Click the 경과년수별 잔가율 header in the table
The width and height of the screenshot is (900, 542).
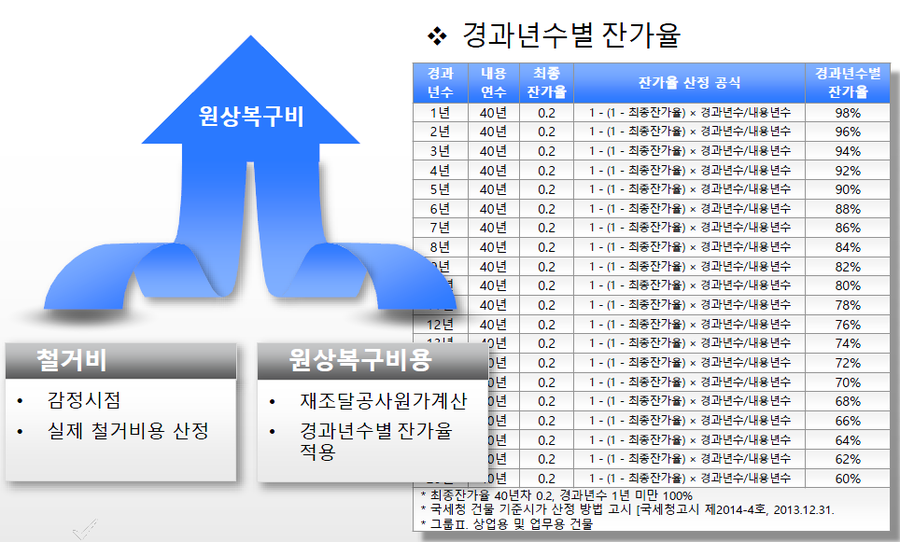pyautogui.click(x=848, y=83)
